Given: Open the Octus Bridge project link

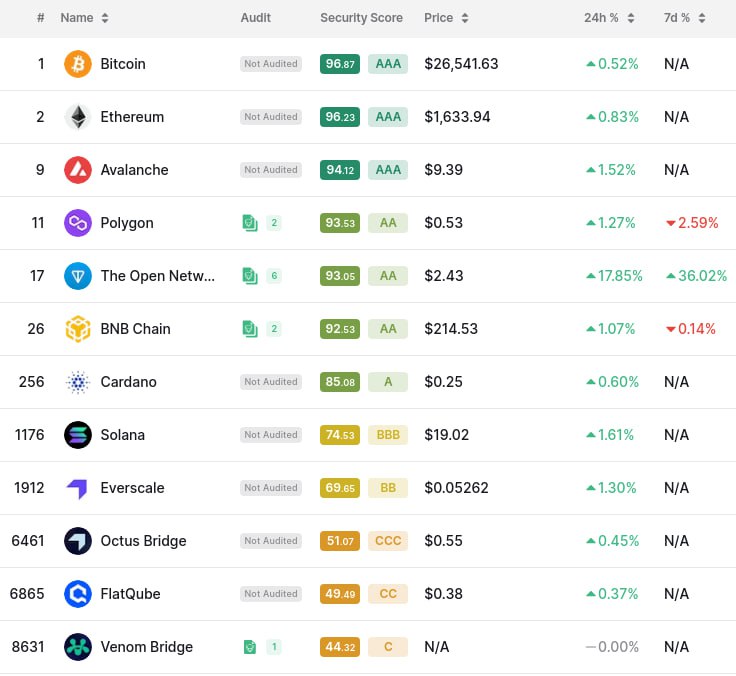Looking at the screenshot, I should (x=143, y=541).
